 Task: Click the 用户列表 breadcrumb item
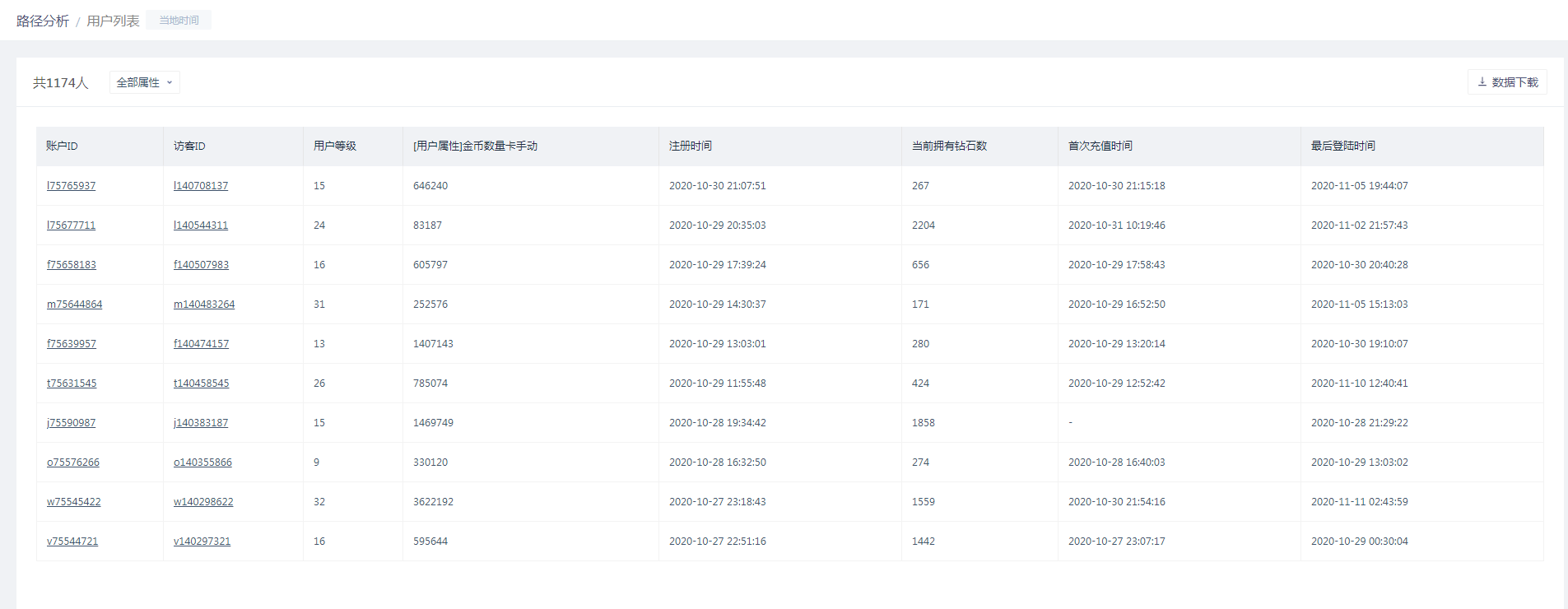(113, 21)
